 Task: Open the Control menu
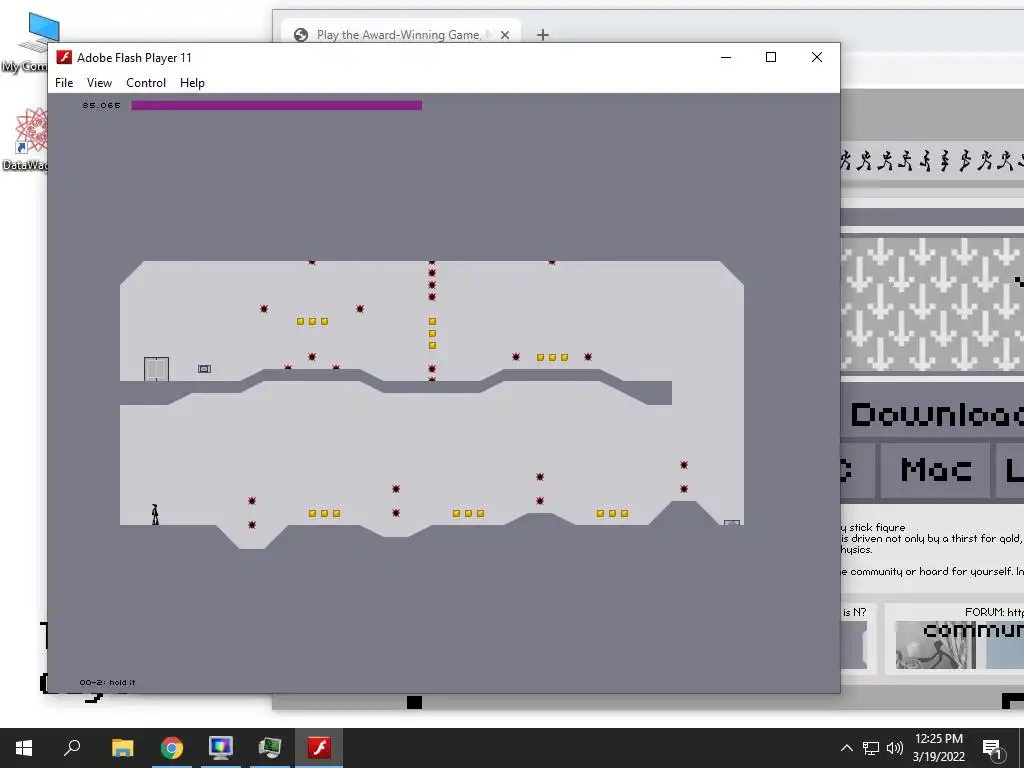coord(146,83)
